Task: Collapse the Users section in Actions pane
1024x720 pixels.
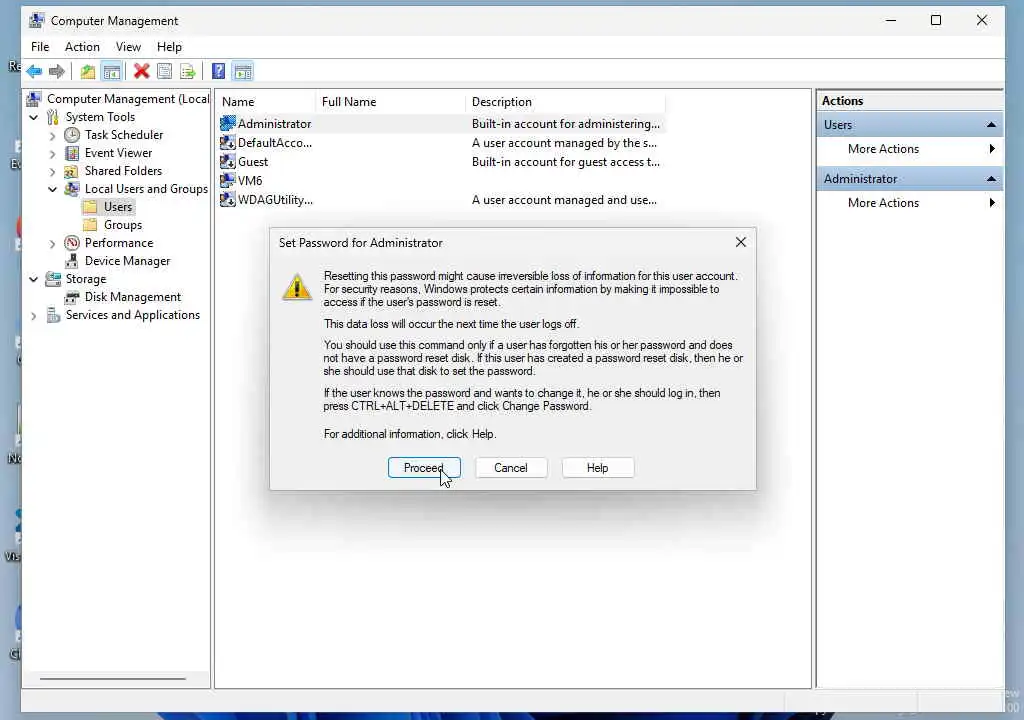Action: (x=991, y=125)
